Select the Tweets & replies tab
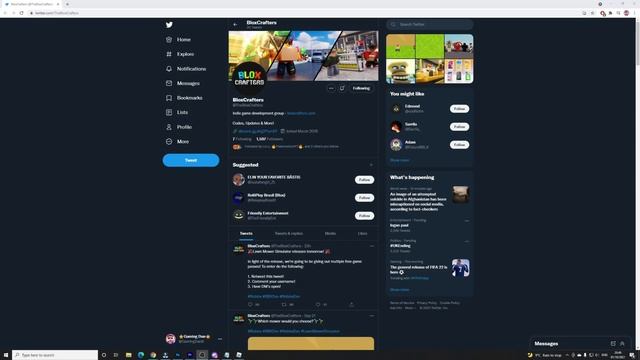 (289, 233)
